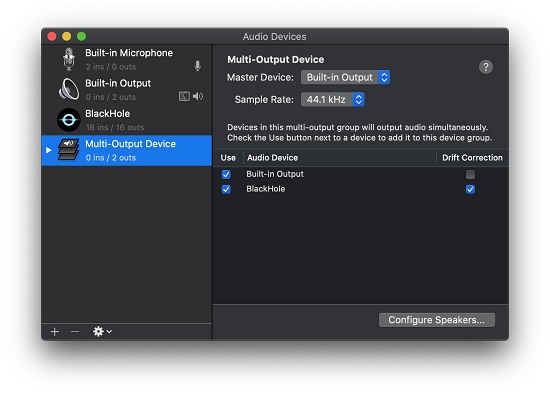Click the Multi-Output Device heading title
The image size is (550, 395).
point(276,60)
